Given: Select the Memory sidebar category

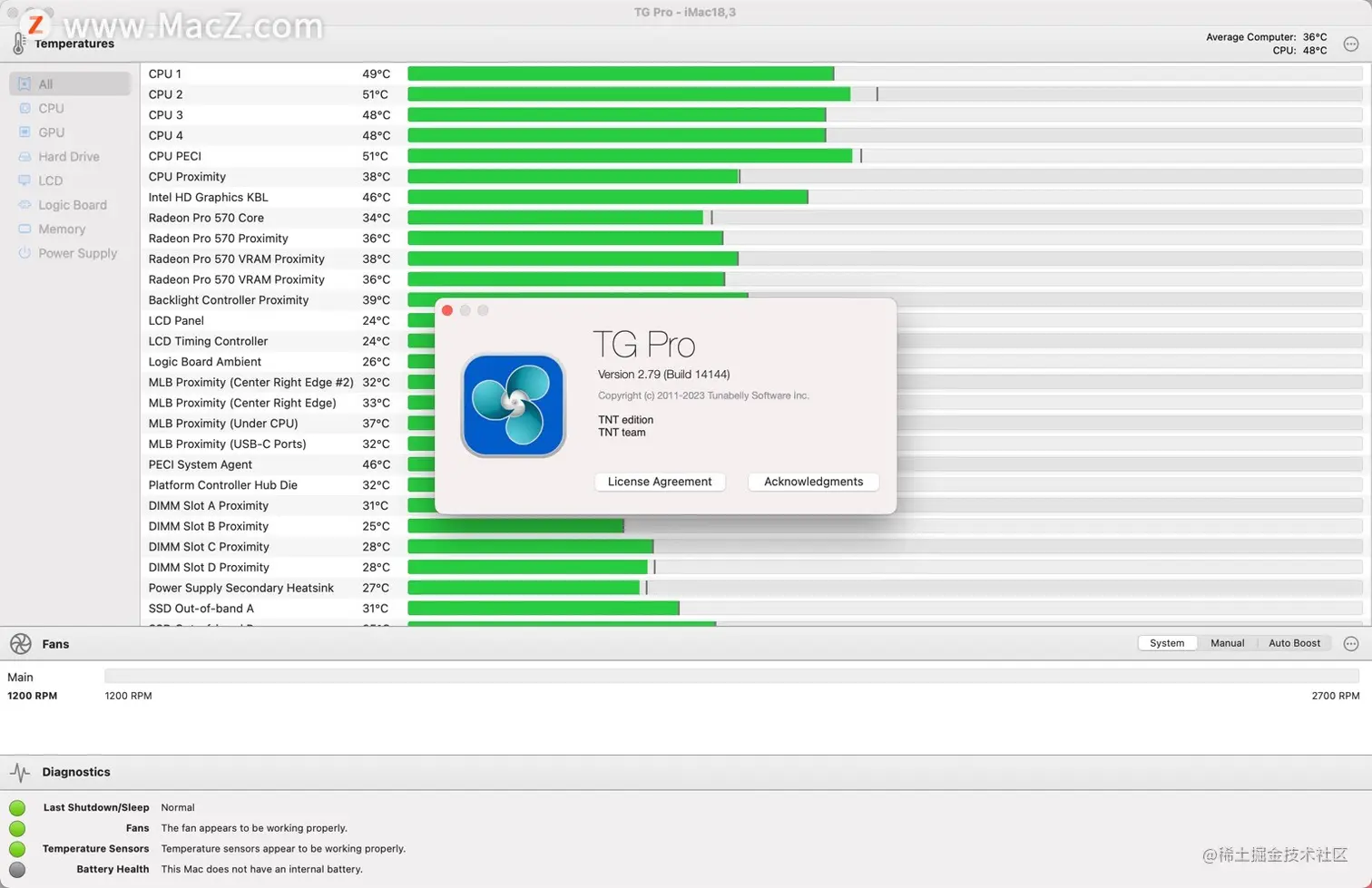Looking at the screenshot, I should (x=70, y=229).
